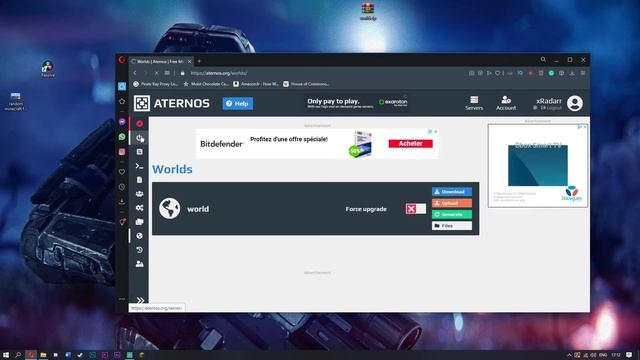Open Downloads in Opera sidebar
The image size is (640, 360).
click(122, 202)
